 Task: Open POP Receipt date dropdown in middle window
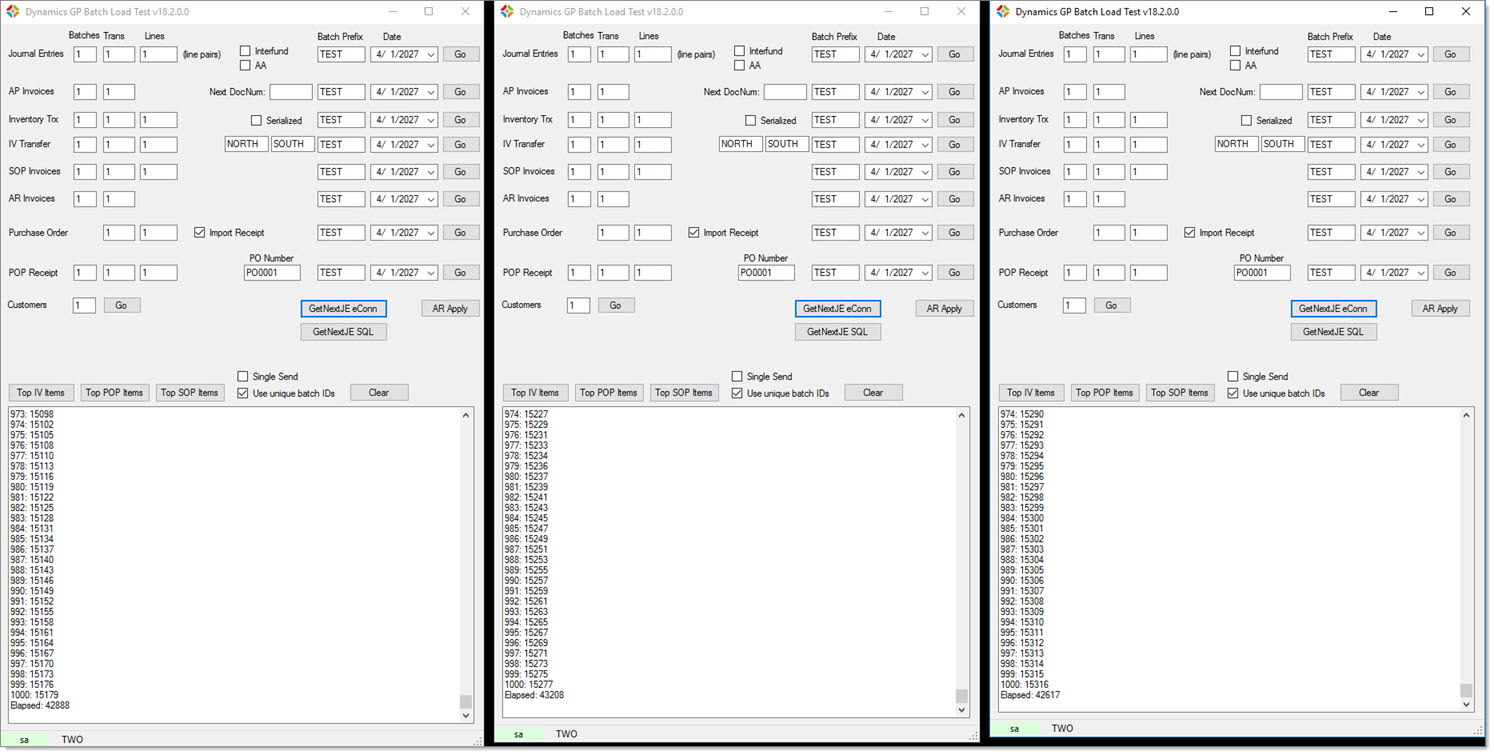coord(925,273)
